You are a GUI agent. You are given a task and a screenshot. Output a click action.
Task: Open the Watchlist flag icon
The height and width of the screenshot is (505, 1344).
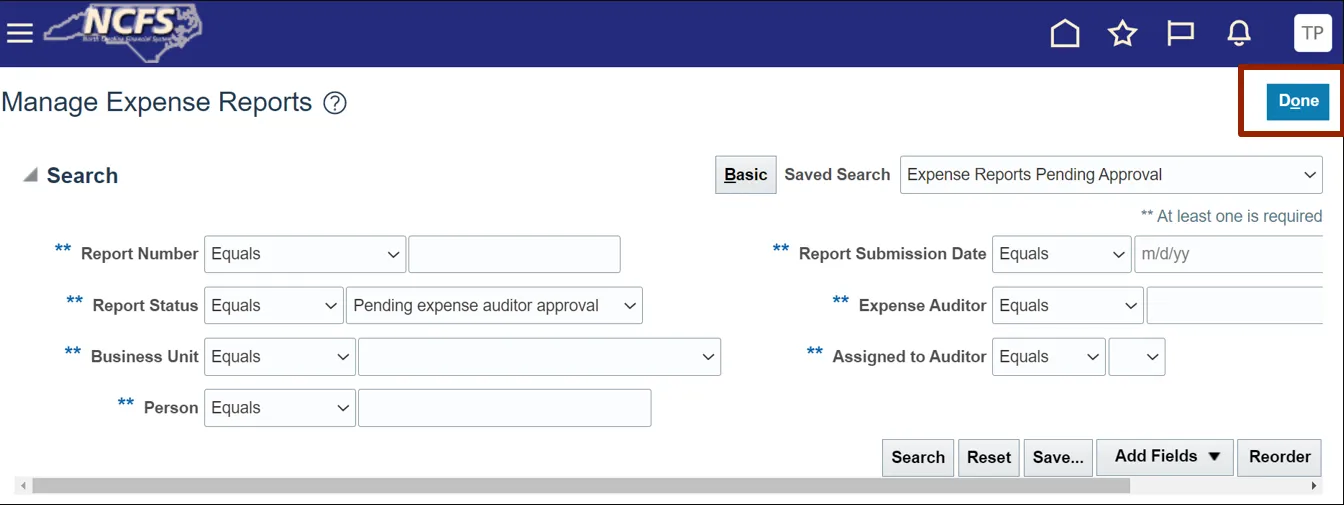tap(1181, 34)
